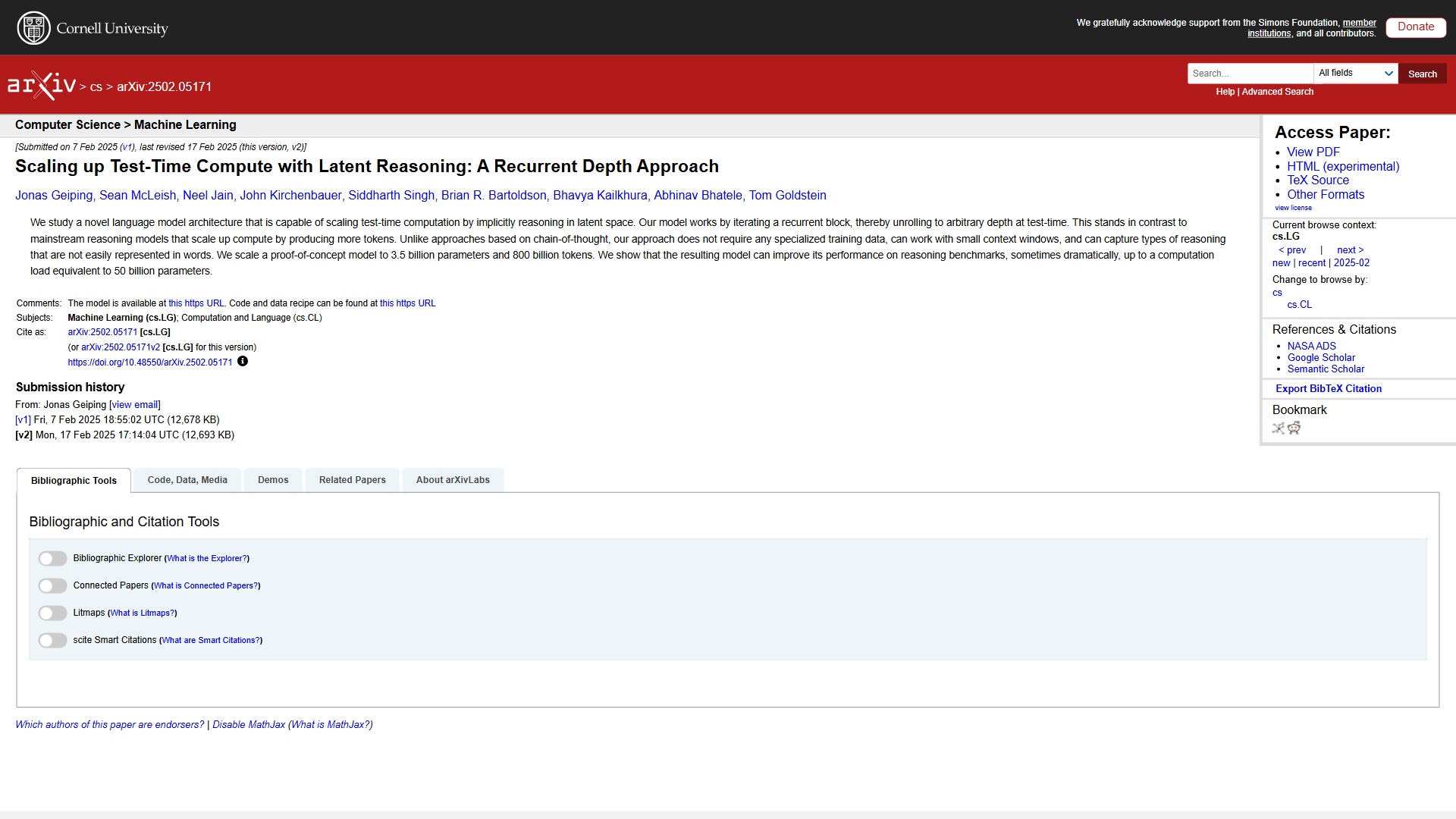The height and width of the screenshot is (819, 1456).
Task: Go to previous paper with prev link
Action: (1292, 250)
